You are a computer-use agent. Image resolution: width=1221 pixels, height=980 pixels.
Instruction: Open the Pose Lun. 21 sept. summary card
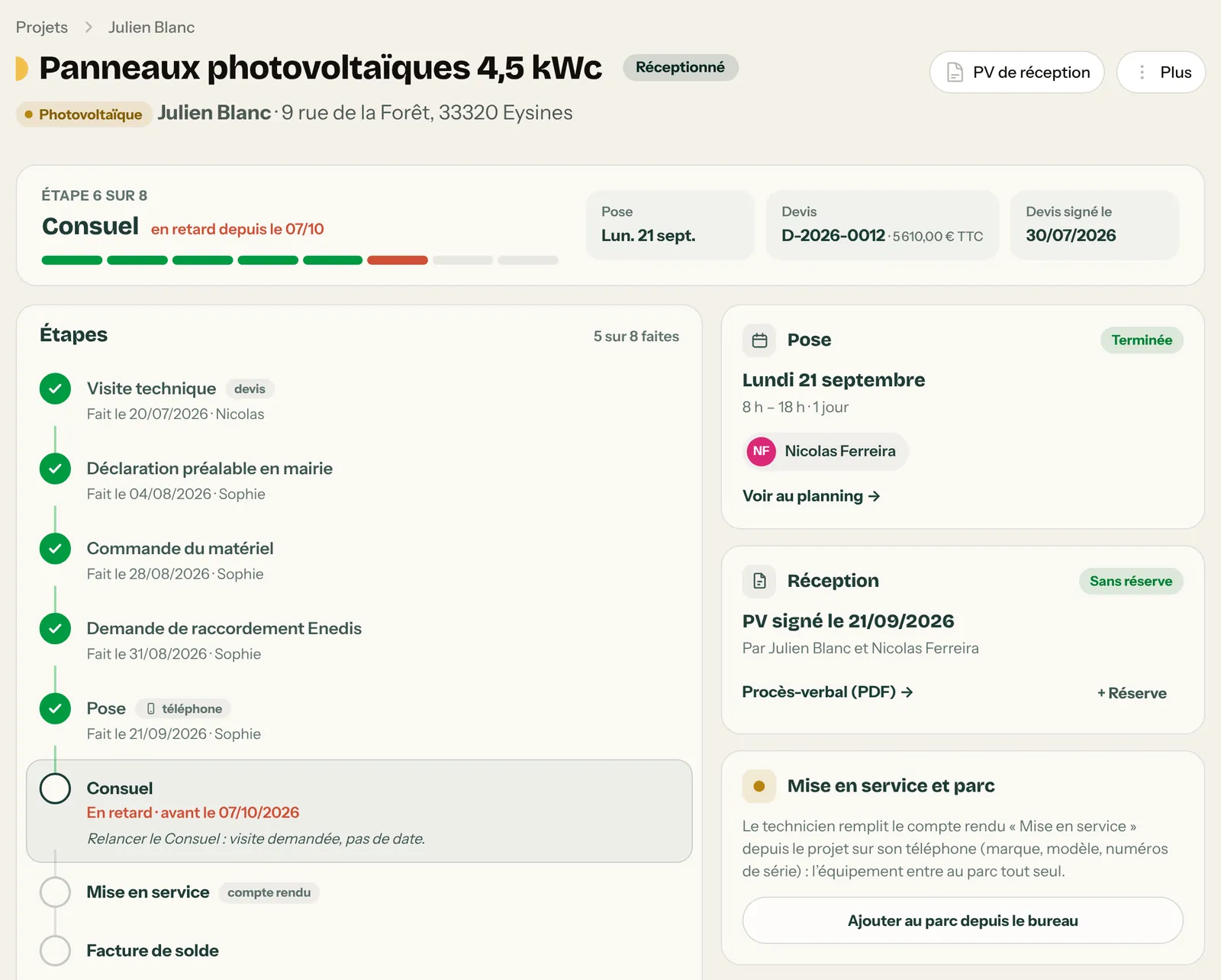(x=670, y=225)
